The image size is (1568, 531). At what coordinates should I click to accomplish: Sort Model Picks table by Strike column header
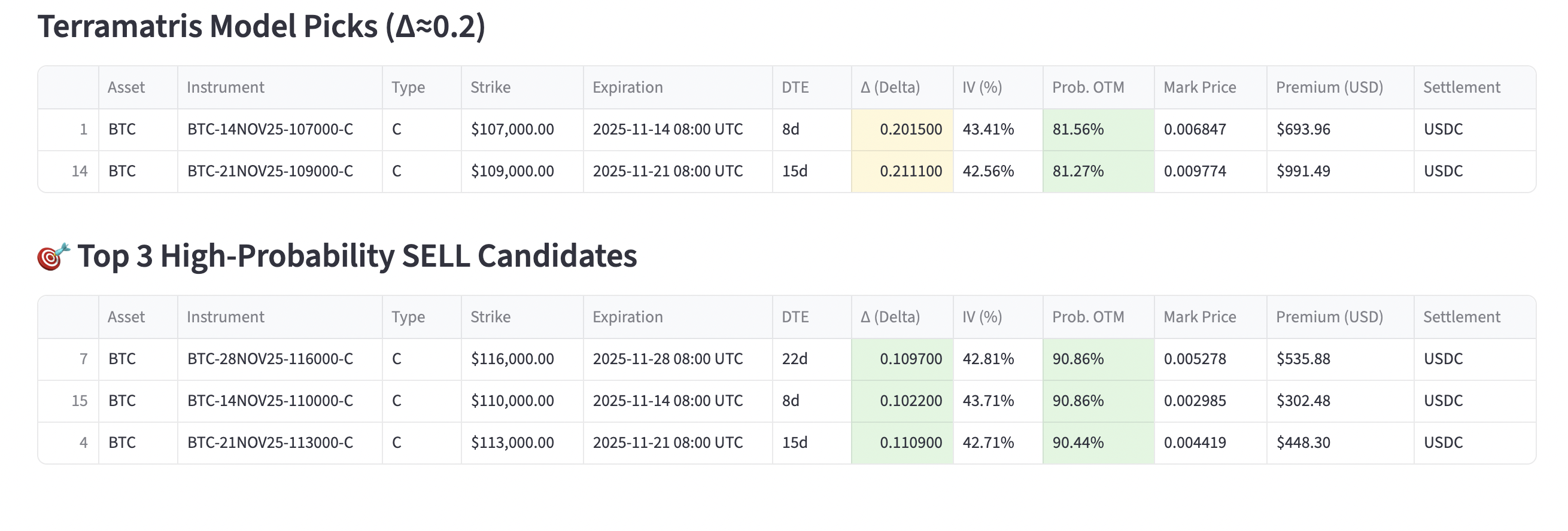(491, 87)
